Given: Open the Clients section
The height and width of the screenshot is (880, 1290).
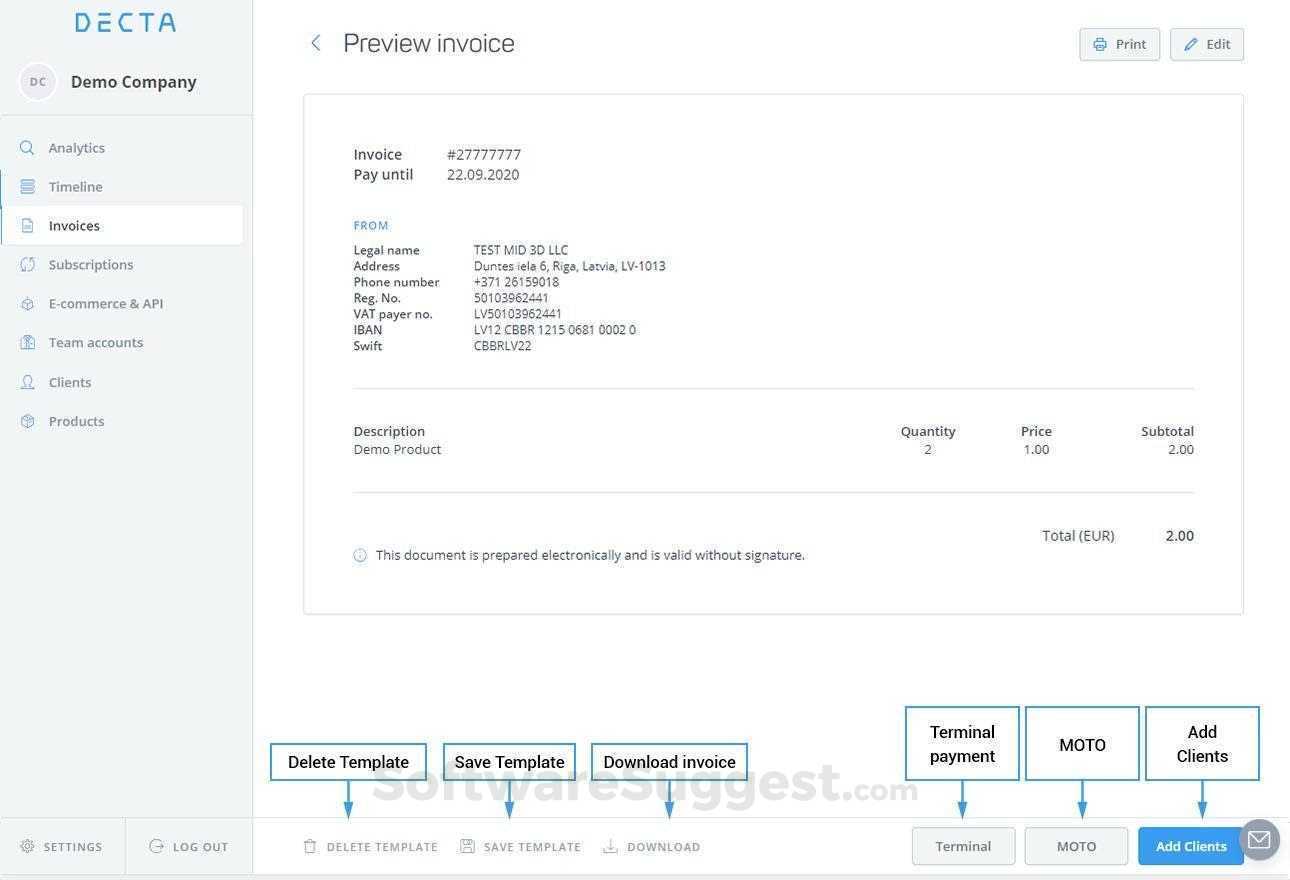Looking at the screenshot, I should (x=70, y=381).
